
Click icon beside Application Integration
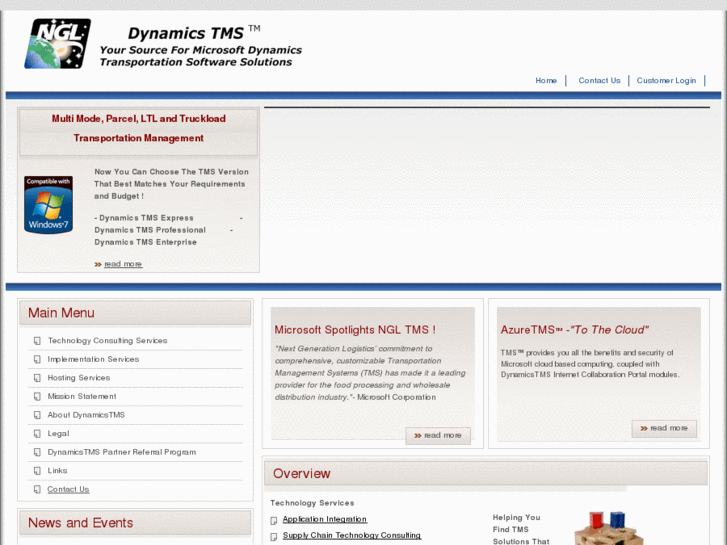pyautogui.click(x=274, y=520)
